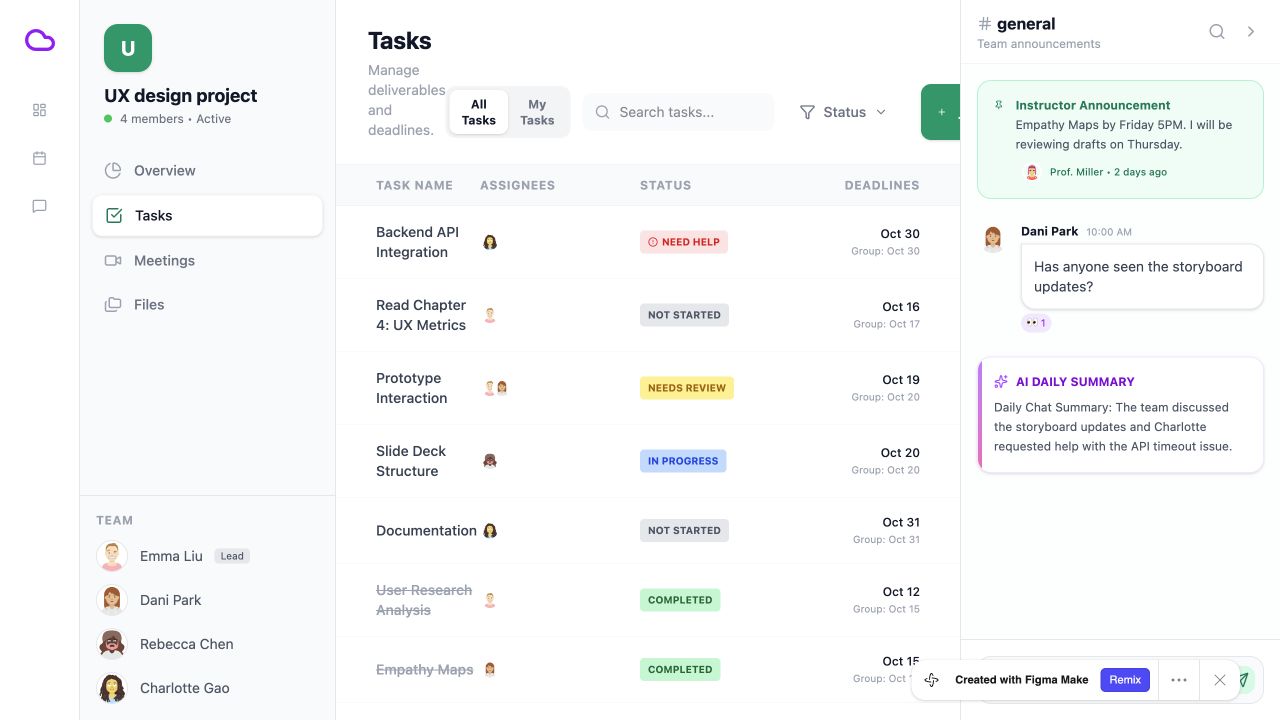The width and height of the screenshot is (1280, 720).
Task: Switch to the My Tasks tab
Action: 537,112
